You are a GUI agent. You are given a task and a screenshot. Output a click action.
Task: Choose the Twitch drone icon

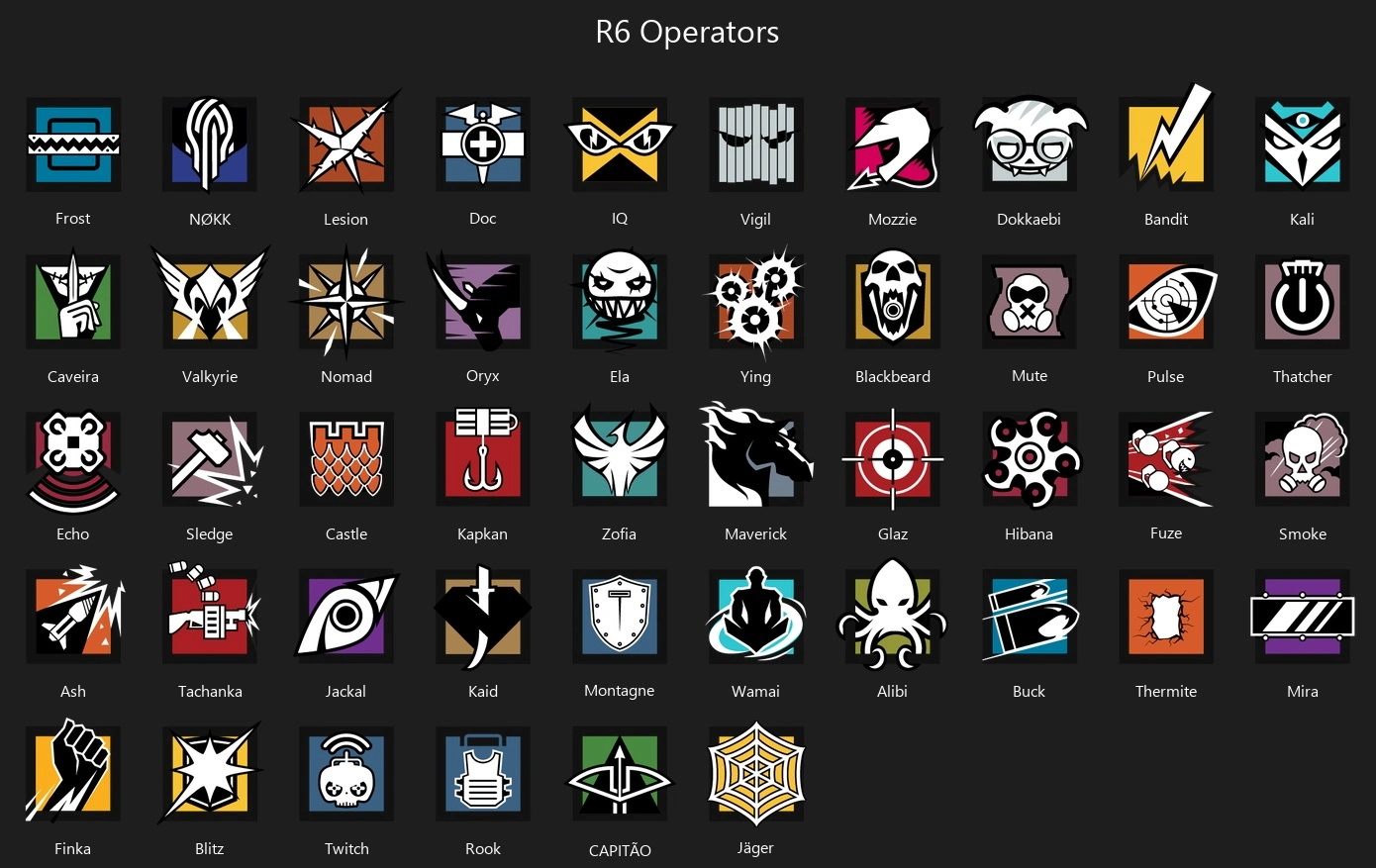pyautogui.click(x=346, y=774)
